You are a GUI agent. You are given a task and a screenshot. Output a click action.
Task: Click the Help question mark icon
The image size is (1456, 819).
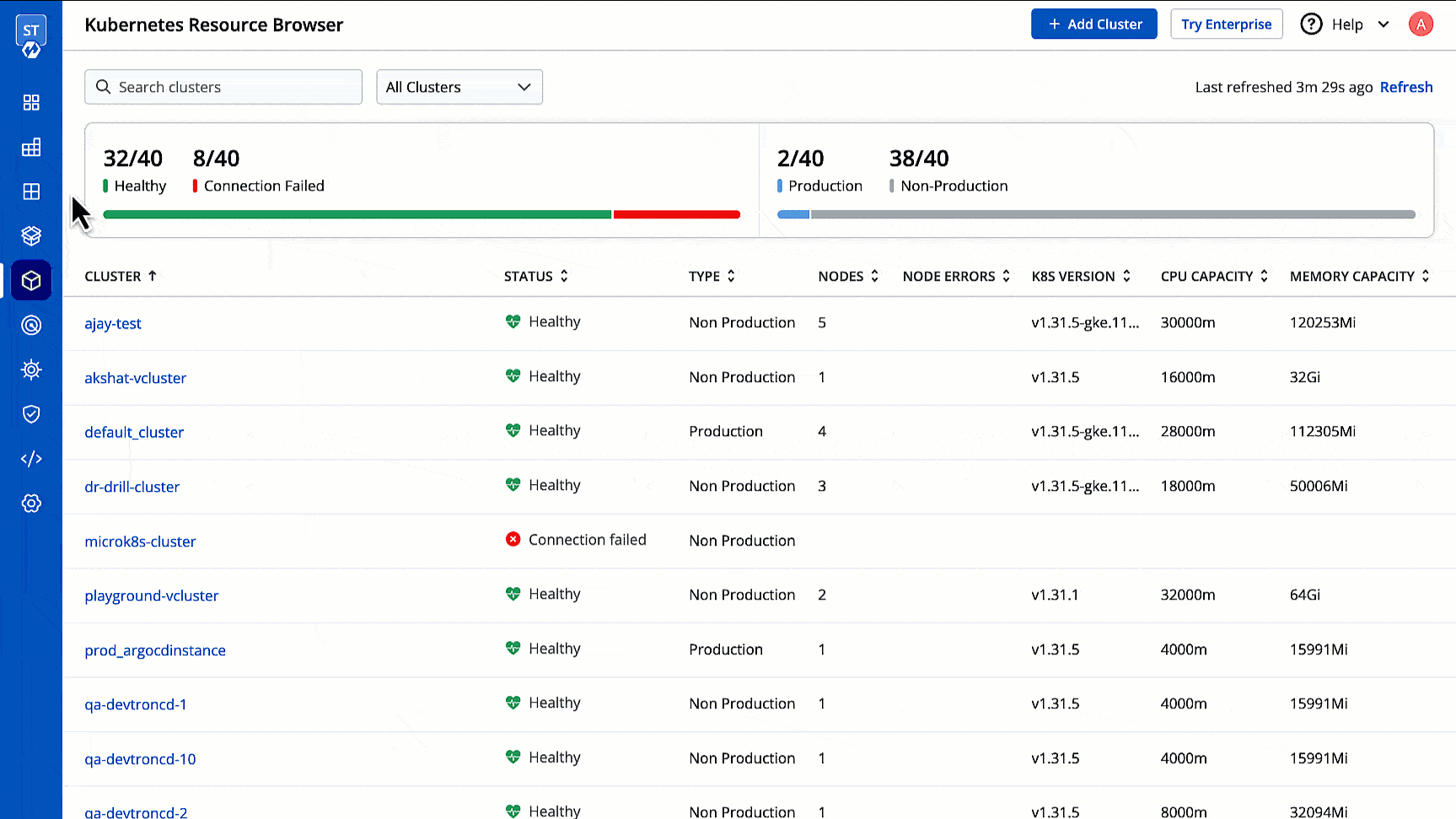coord(1311,24)
